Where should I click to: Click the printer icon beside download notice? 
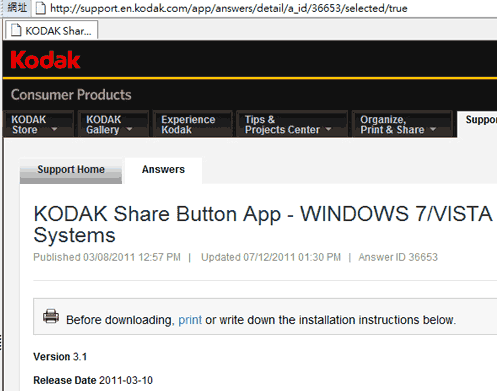(51, 316)
